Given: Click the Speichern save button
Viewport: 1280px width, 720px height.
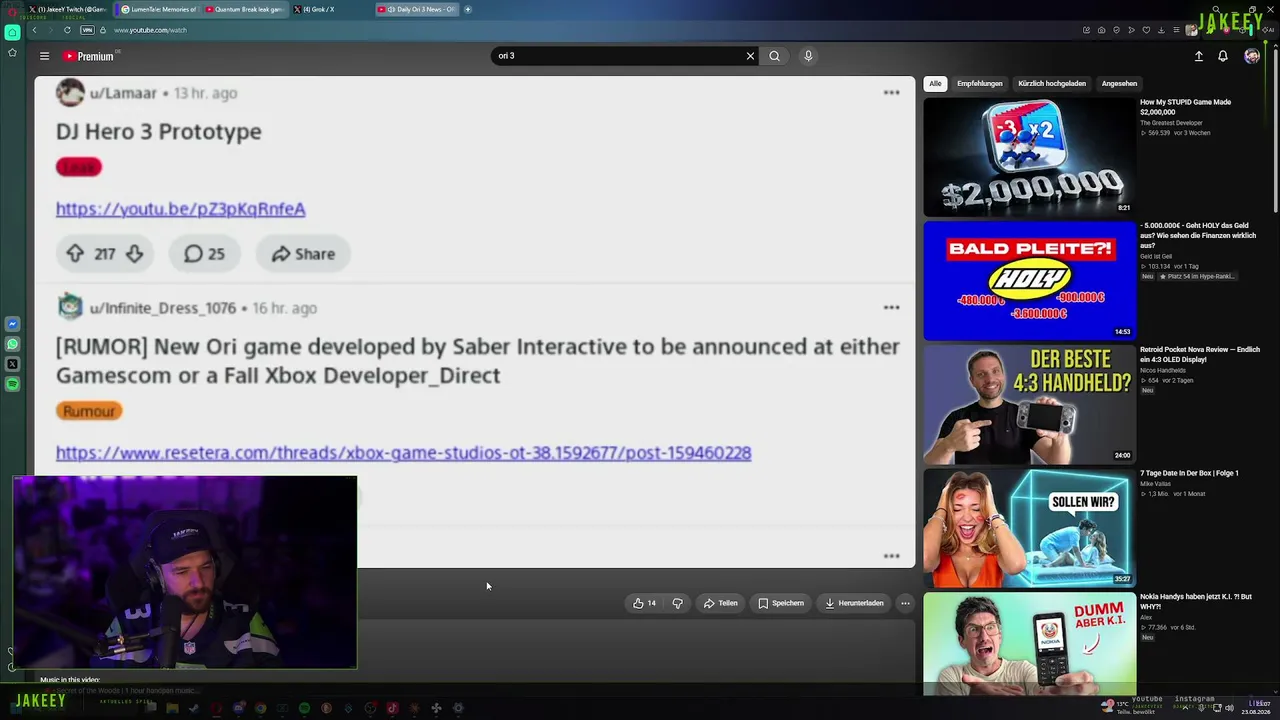Looking at the screenshot, I should (780, 603).
